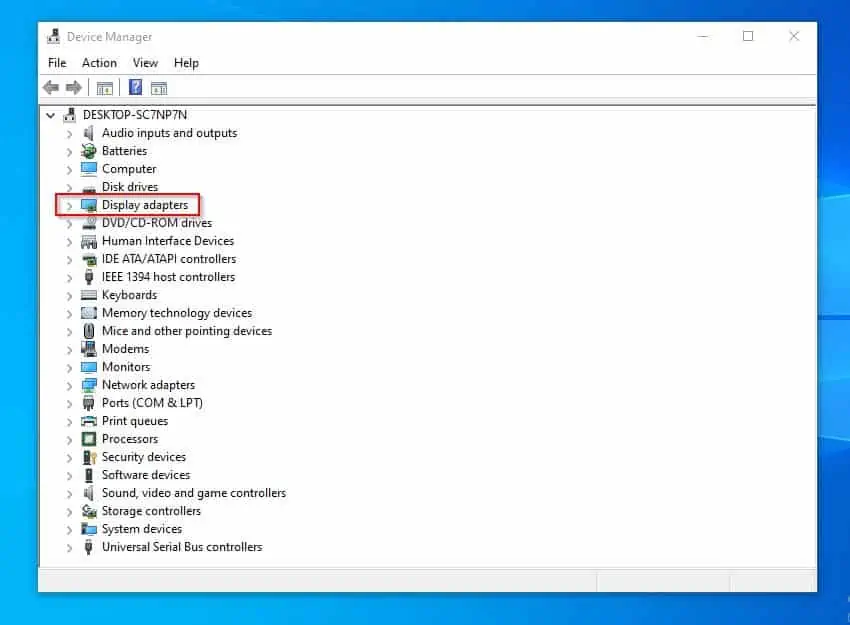This screenshot has height=625, width=850.
Task: Select the Modems label
Action: point(125,349)
